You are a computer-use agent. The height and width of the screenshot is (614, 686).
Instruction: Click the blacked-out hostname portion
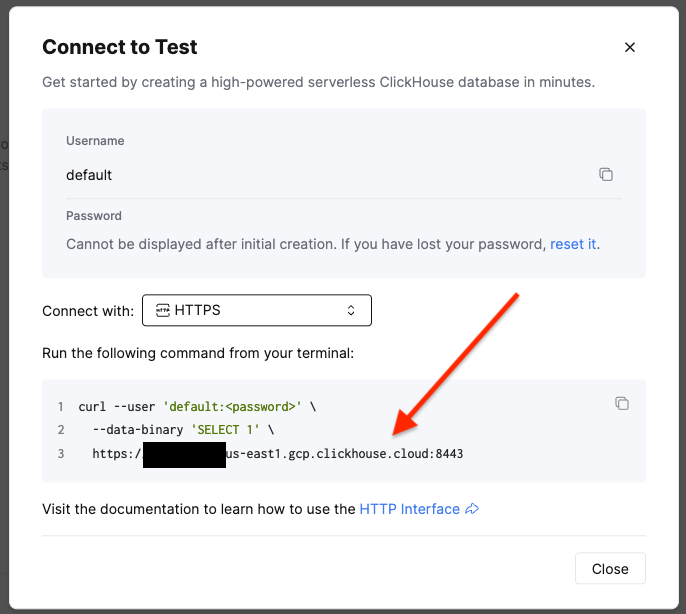click(x=184, y=455)
